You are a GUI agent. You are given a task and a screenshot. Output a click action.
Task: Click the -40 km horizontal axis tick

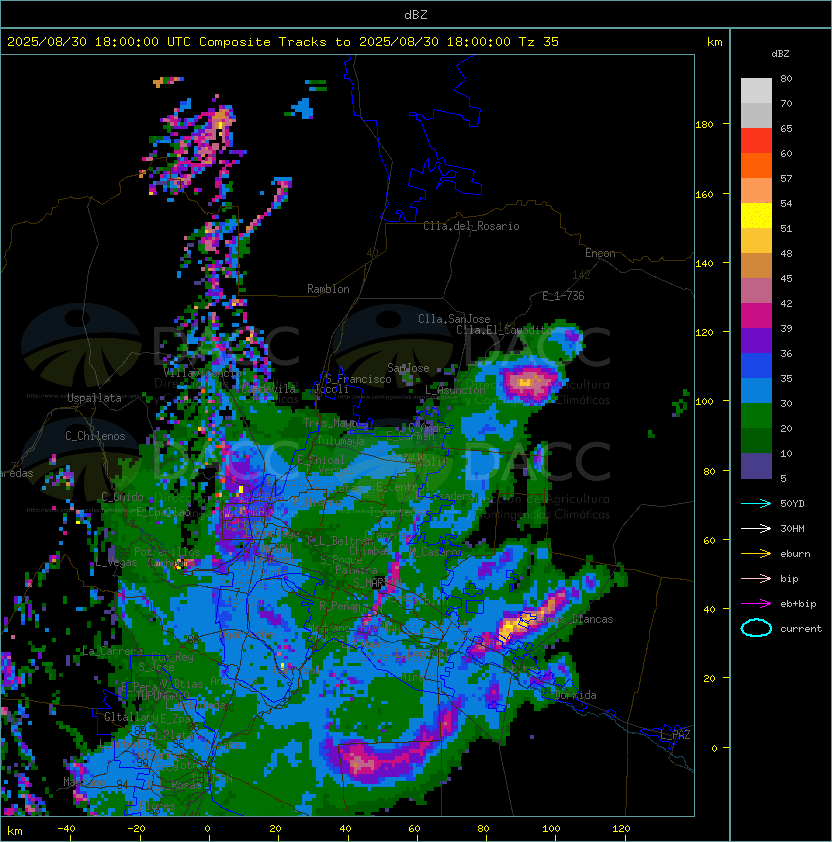[67, 829]
